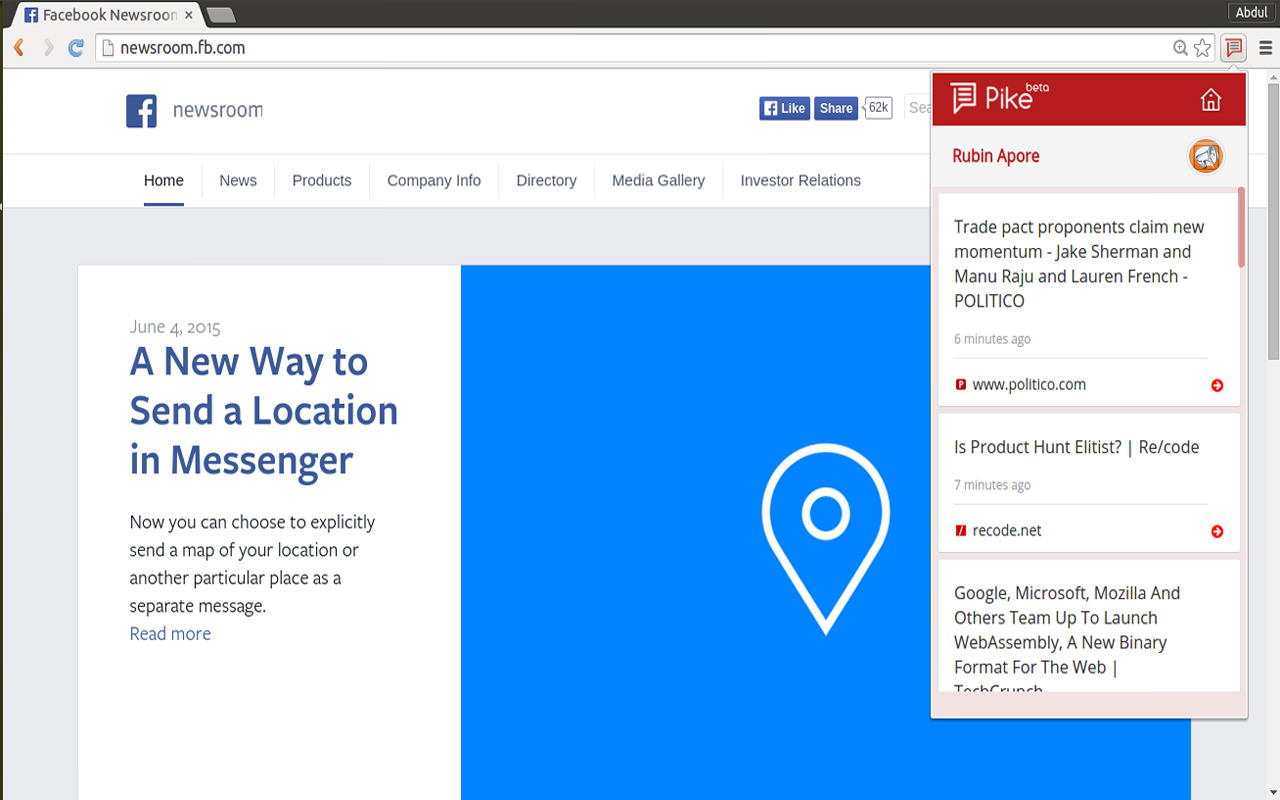
Task: Click the browser back arrow
Action: pos(18,47)
